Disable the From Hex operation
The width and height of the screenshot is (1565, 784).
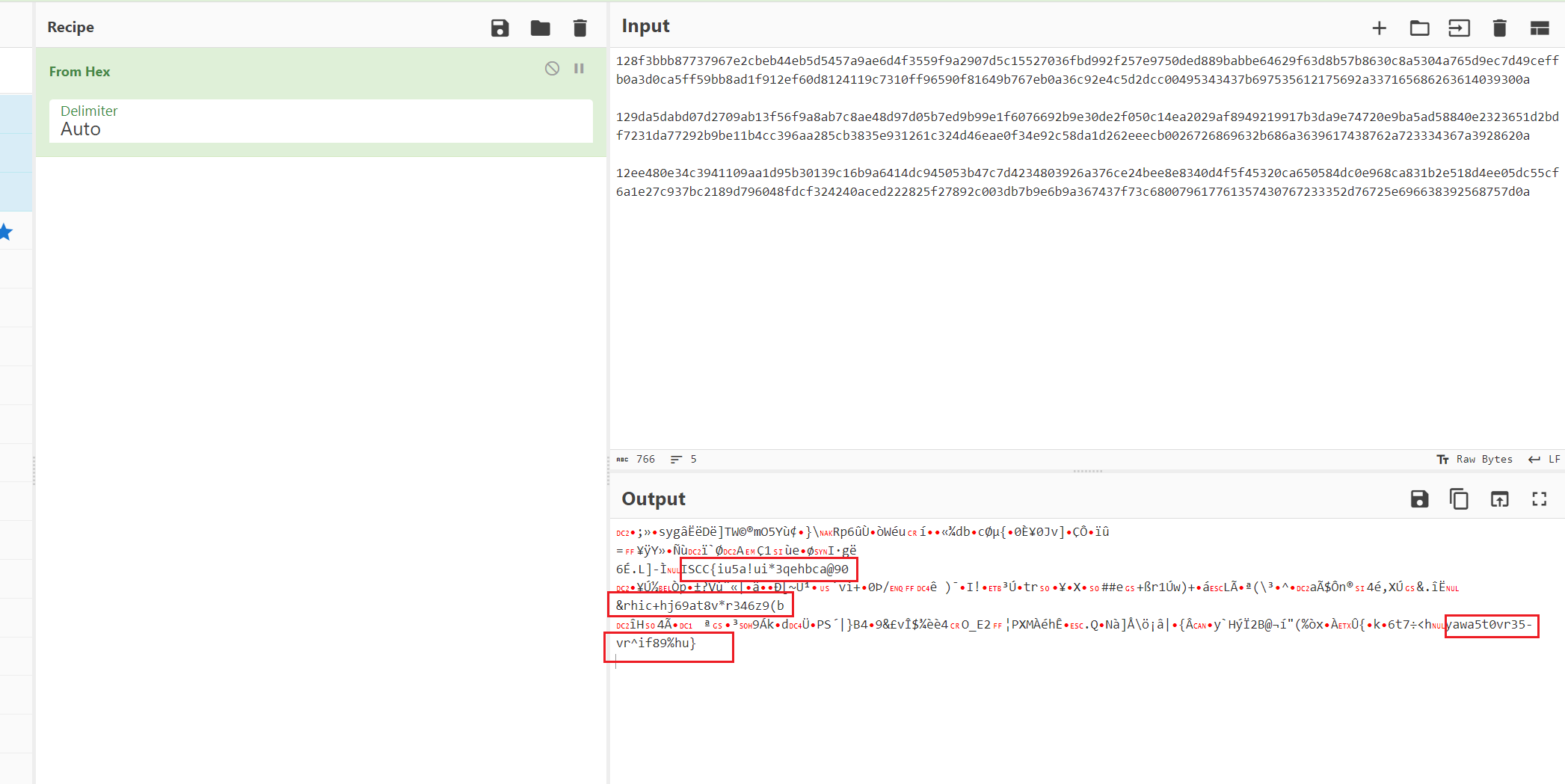[552, 69]
